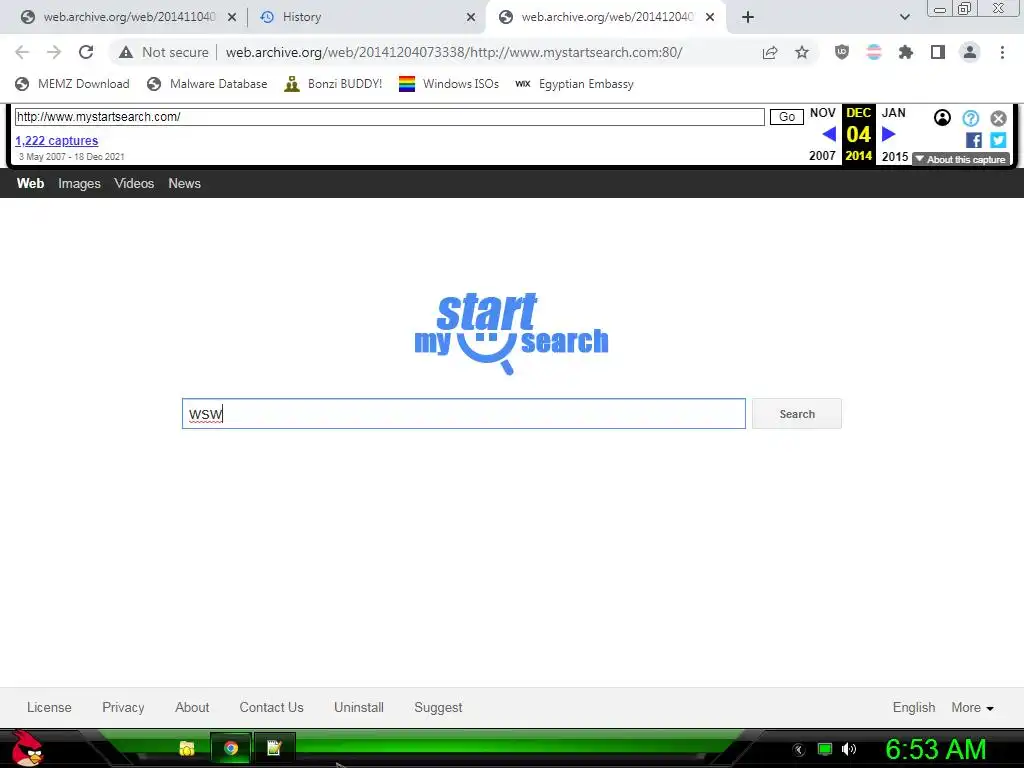
Task: Open the Wayback Machine user account icon
Action: click(942, 118)
